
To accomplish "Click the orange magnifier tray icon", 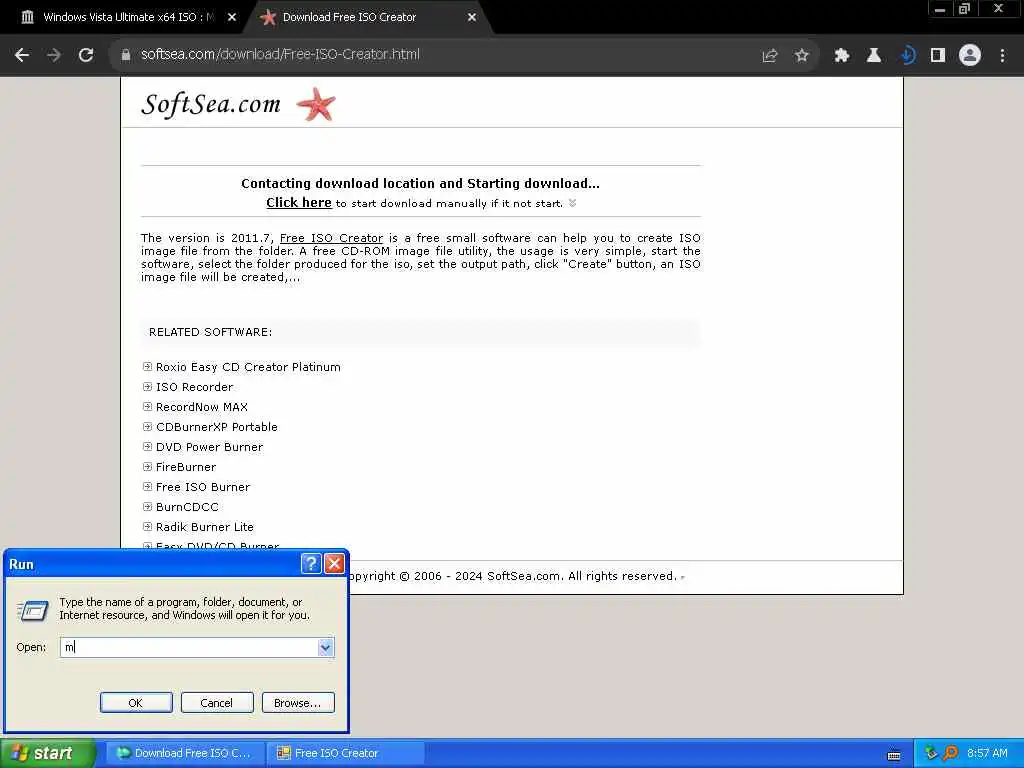I will (950, 754).
